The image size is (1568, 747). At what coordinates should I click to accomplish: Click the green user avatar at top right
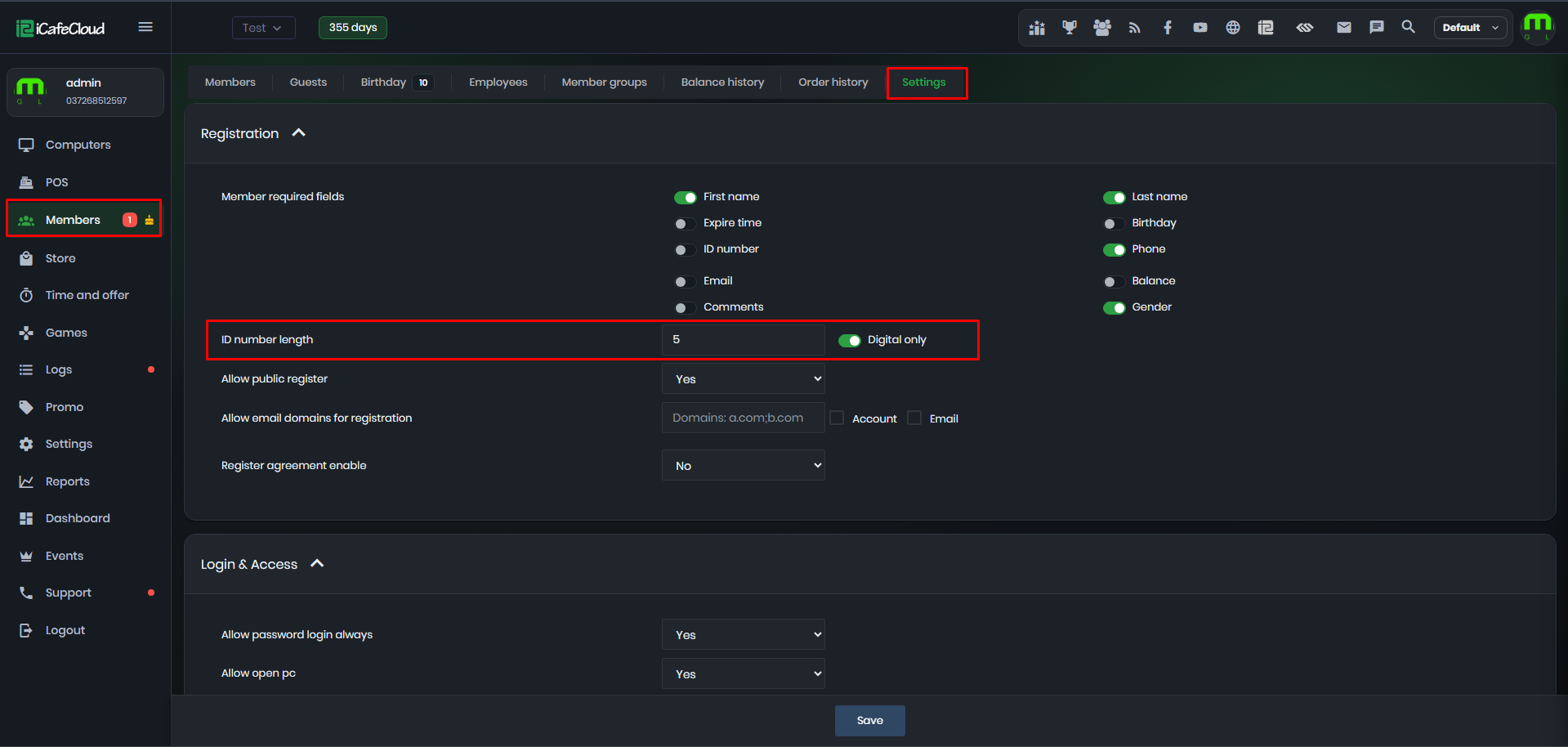point(1538,27)
